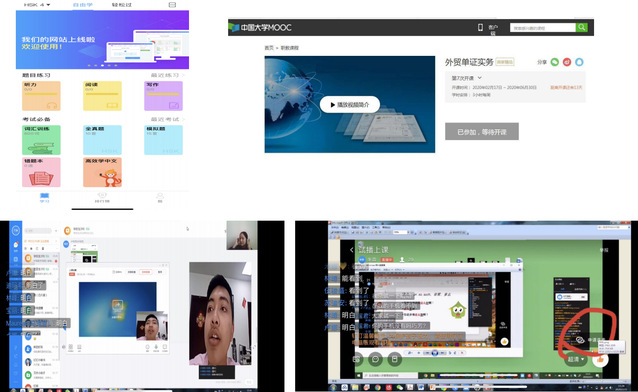Expand the HSK 4 level dropdown

click(37, 5)
